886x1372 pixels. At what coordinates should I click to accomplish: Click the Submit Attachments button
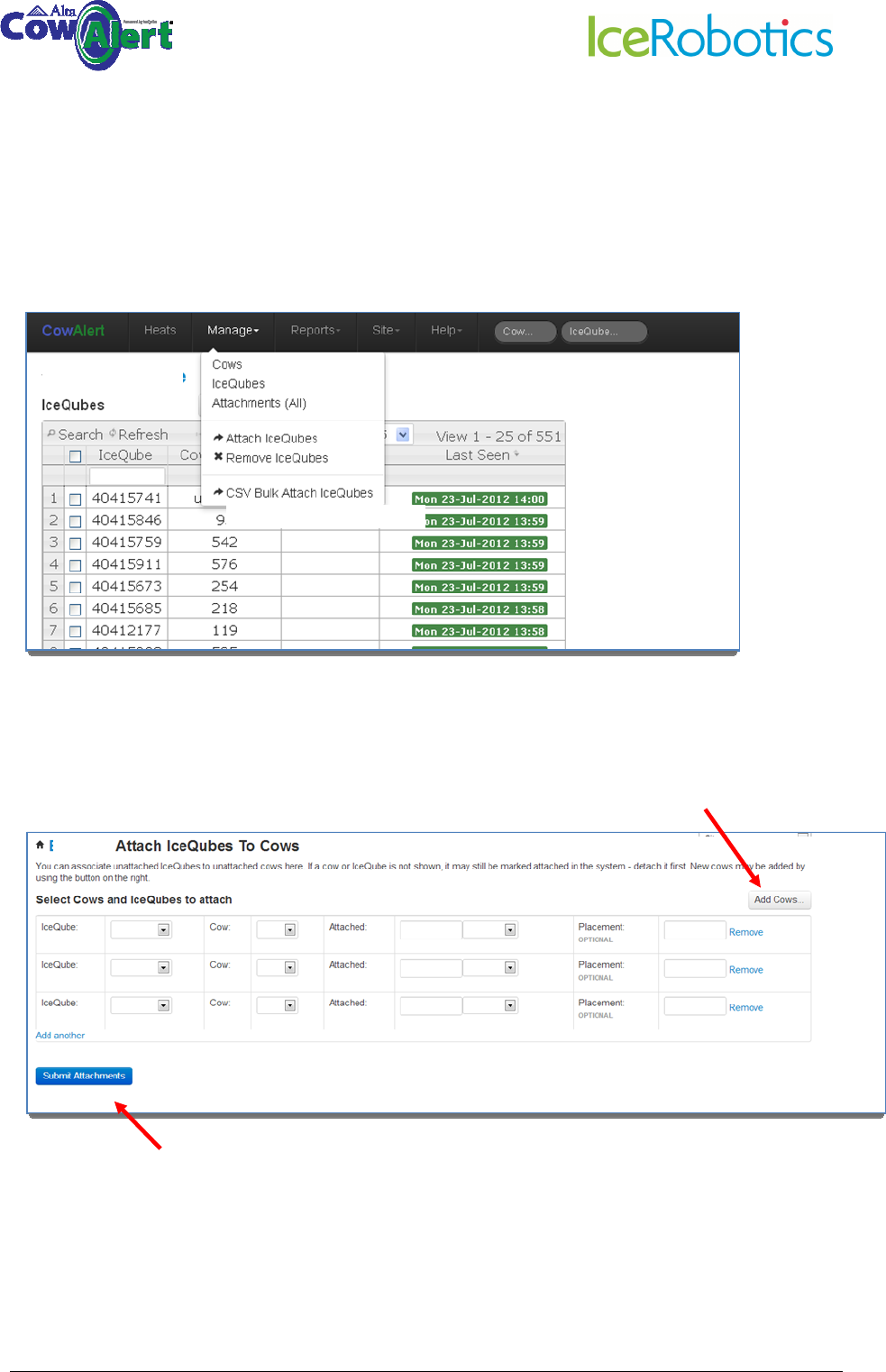tap(84, 1075)
